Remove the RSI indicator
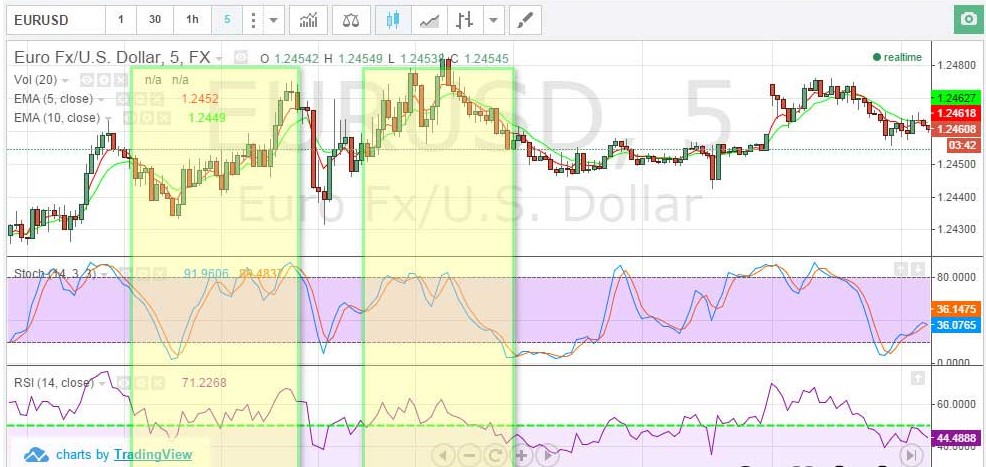The height and width of the screenshot is (467, 986). coord(157,382)
